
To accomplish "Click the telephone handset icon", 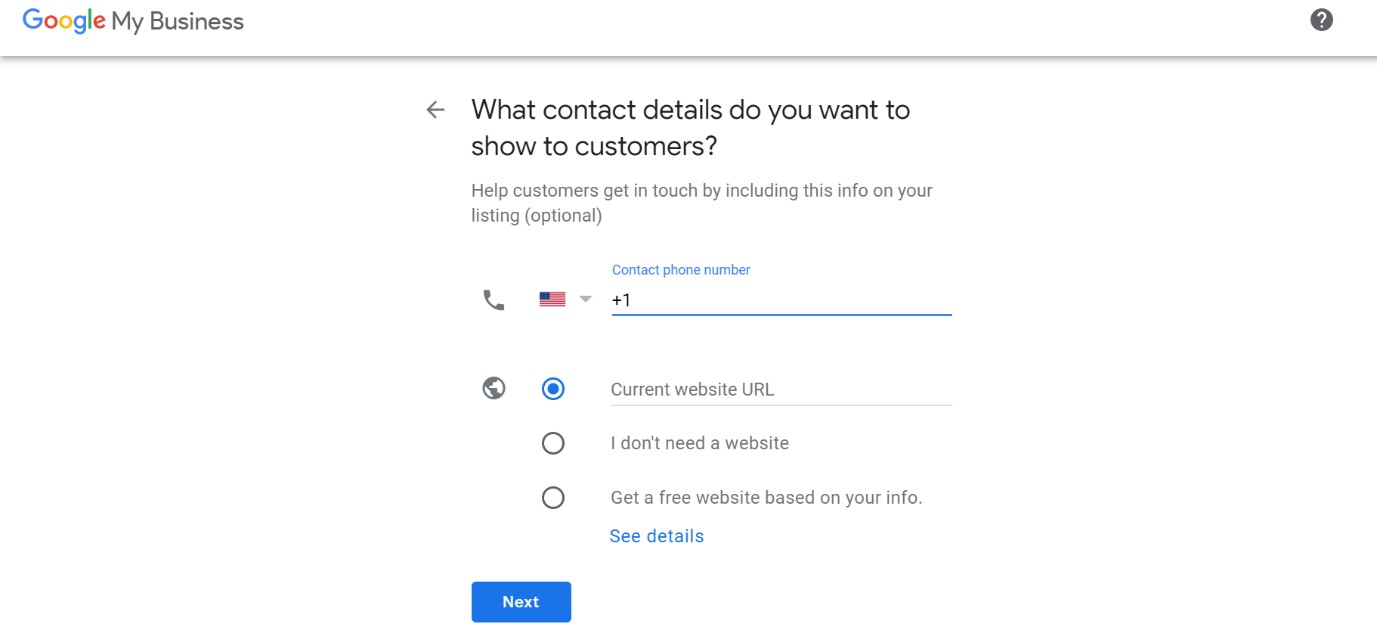I will click(x=494, y=299).
